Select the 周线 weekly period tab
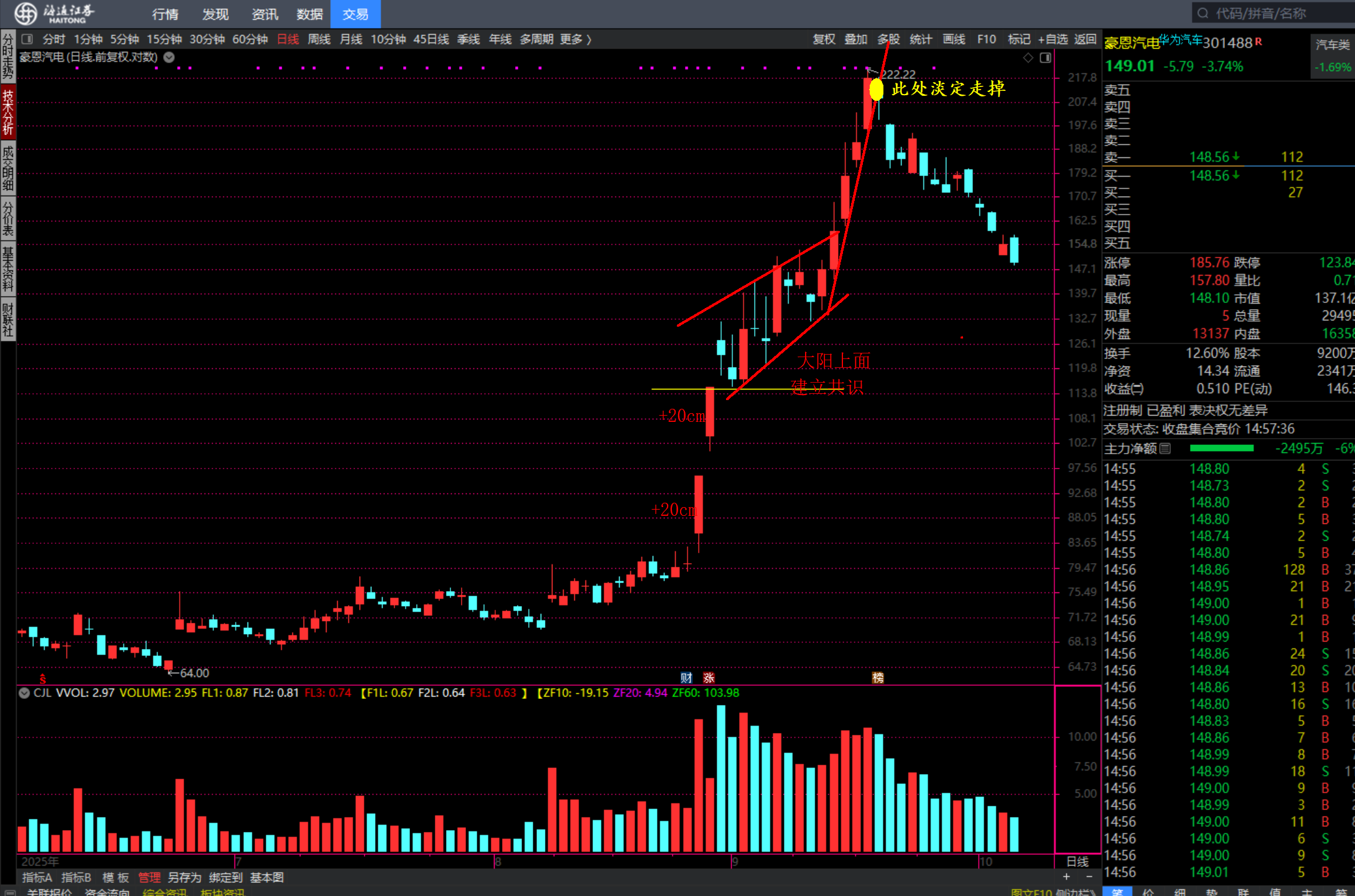Viewport: 1355px width, 896px height. tap(319, 39)
